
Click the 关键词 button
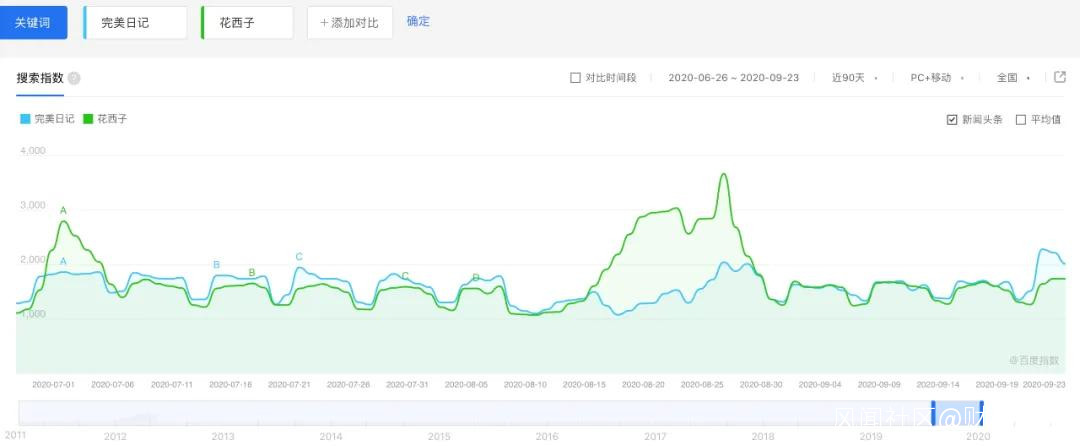(33, 23)
